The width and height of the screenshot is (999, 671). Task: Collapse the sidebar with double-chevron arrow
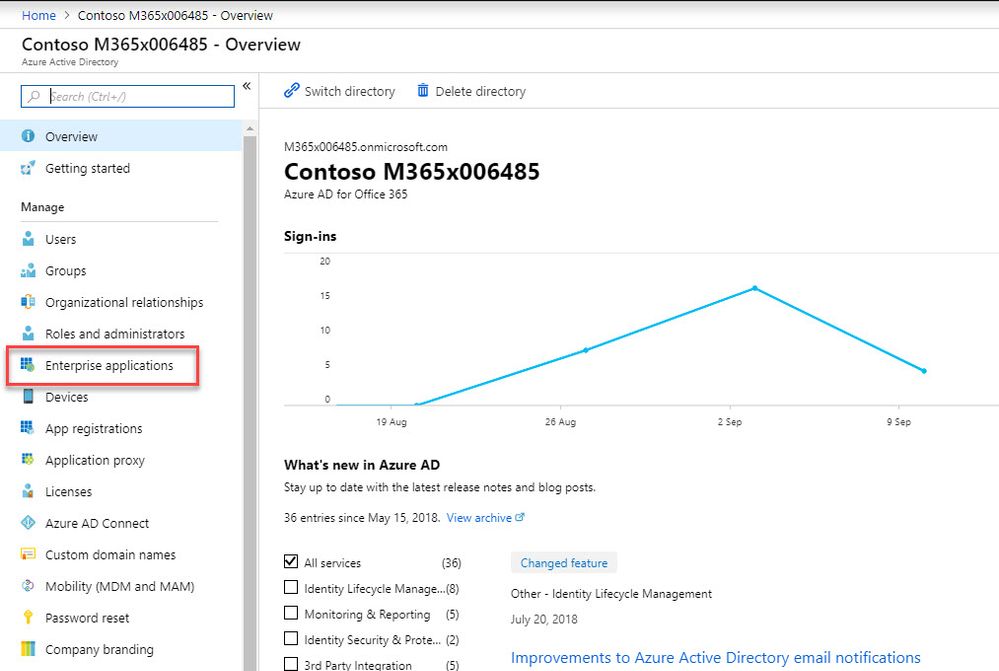pyautogui.click(x=247, y=86)
